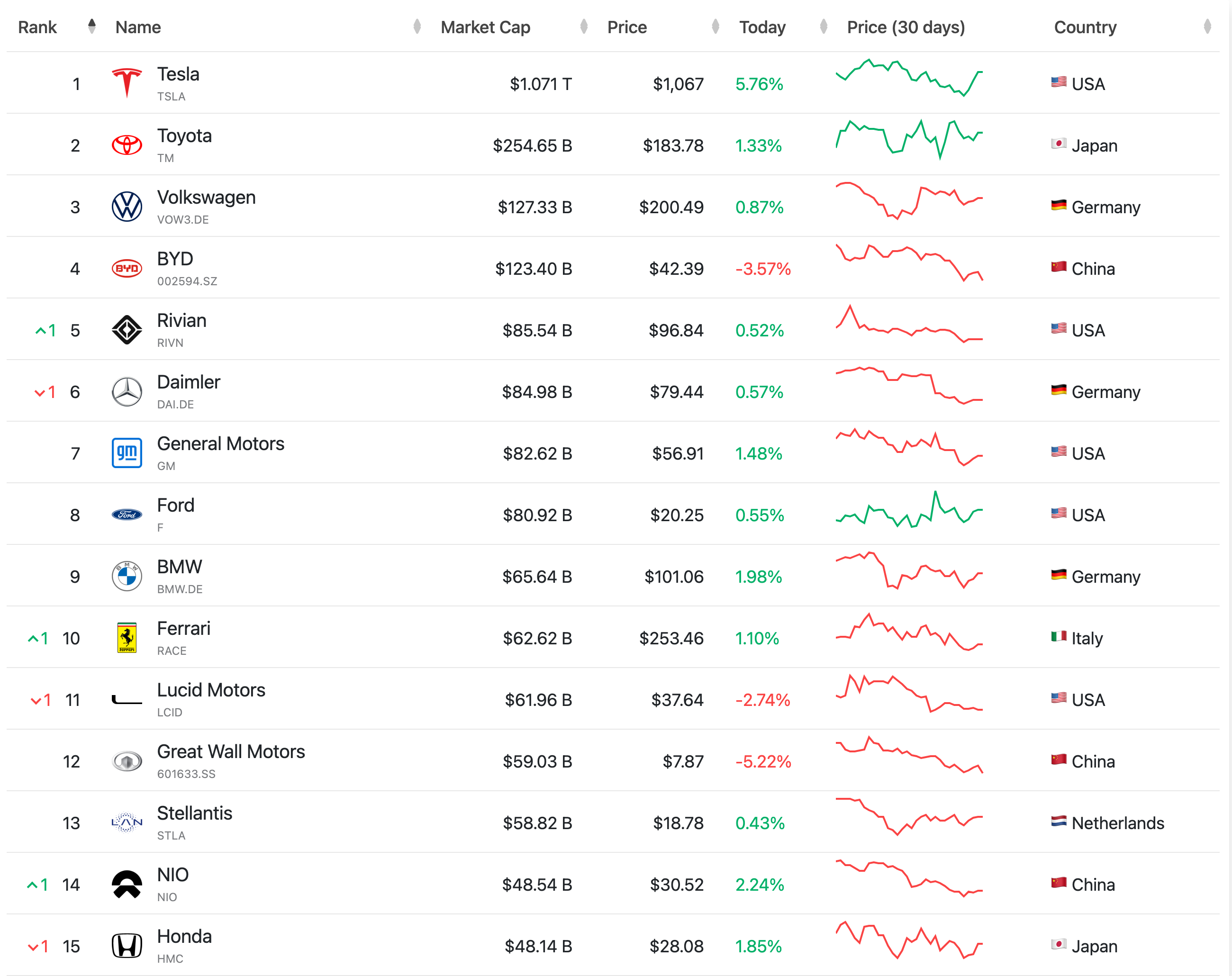Select the ticker 002594.SZ
This screenshot has height=976, width=1232.
coord(187,281)
